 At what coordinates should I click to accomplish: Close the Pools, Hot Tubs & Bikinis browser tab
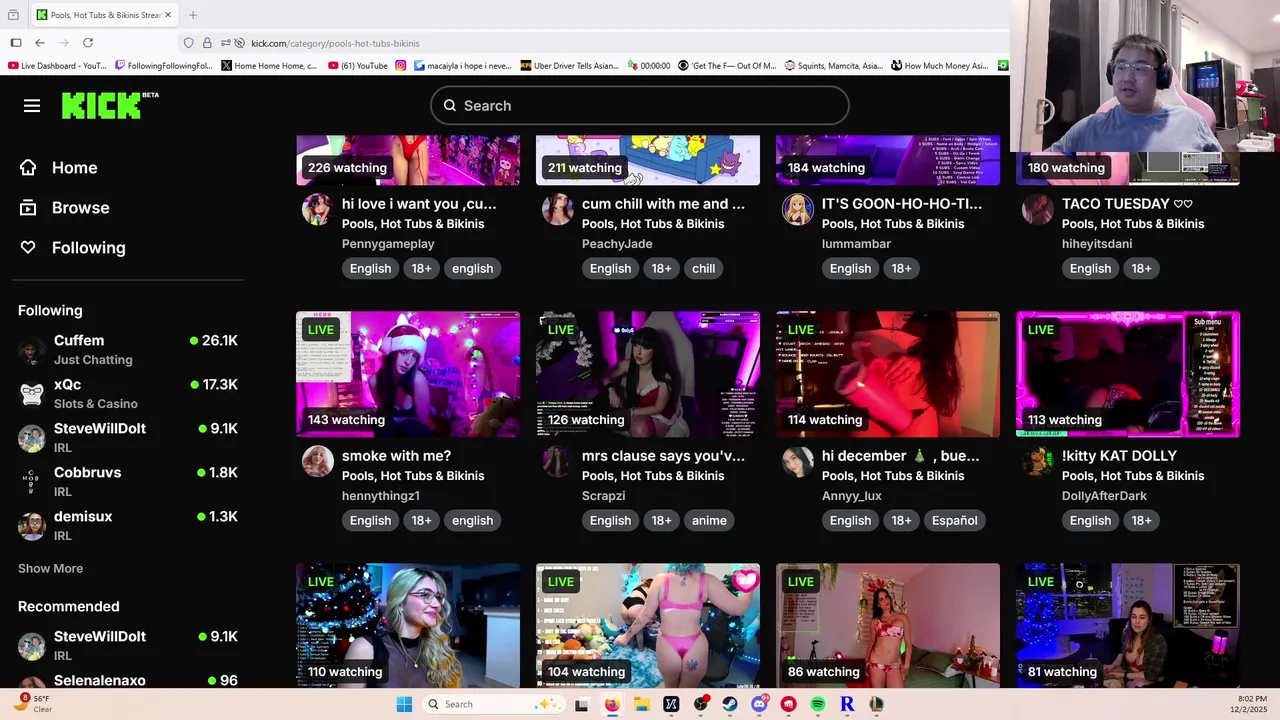[168, 15]
